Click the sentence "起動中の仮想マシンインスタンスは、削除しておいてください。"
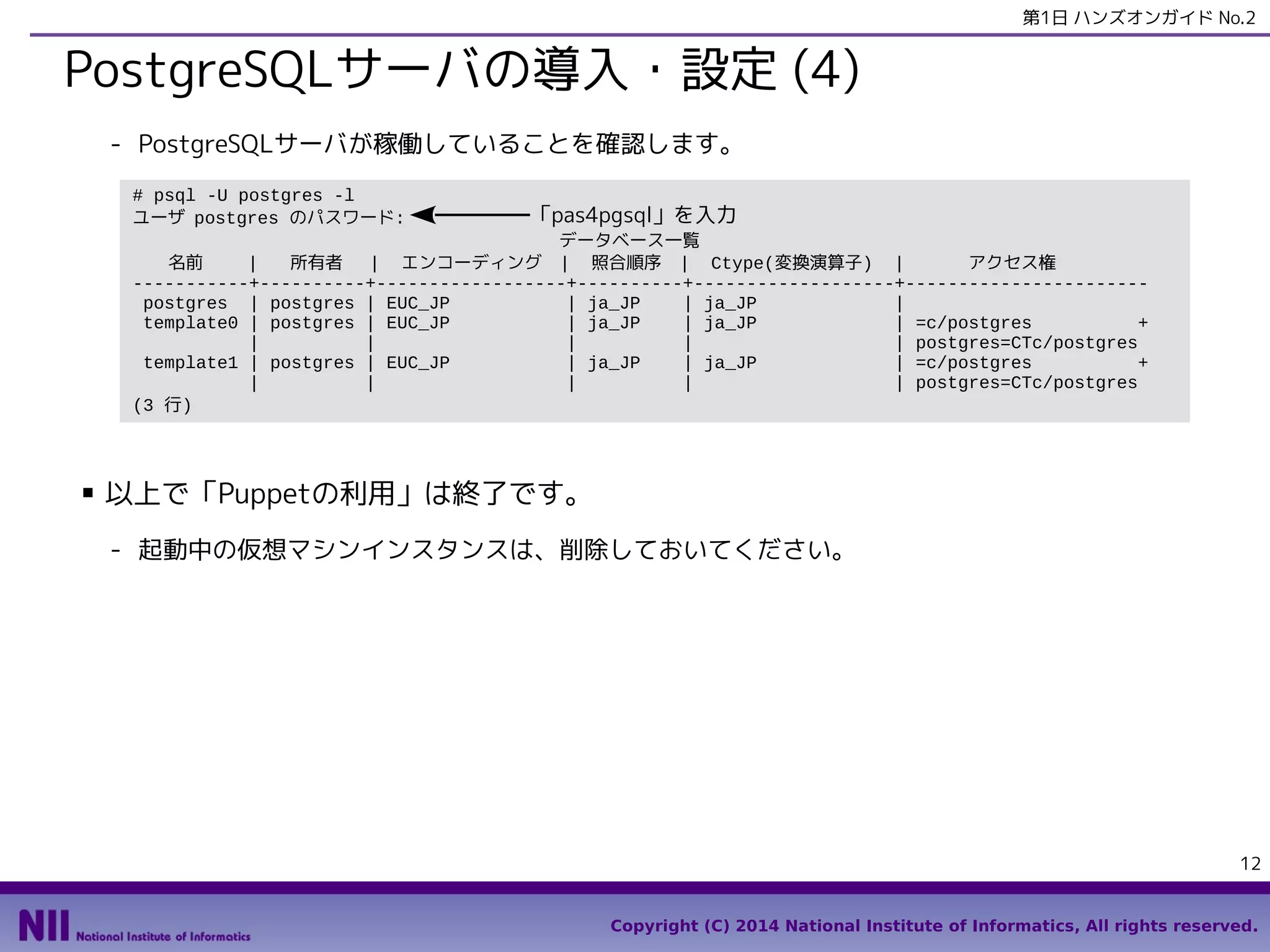 (492, 549)
